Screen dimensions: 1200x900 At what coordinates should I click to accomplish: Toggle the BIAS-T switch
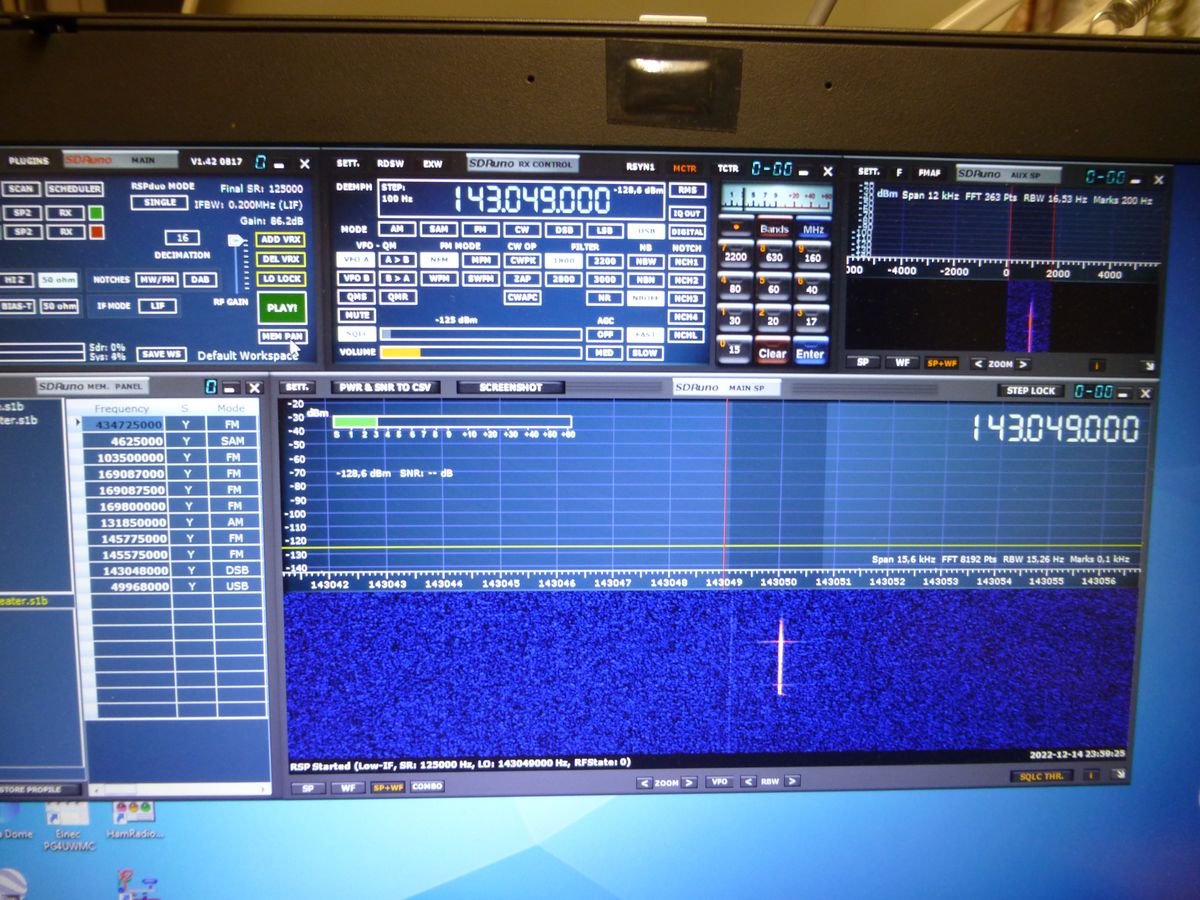pos(18,306)
